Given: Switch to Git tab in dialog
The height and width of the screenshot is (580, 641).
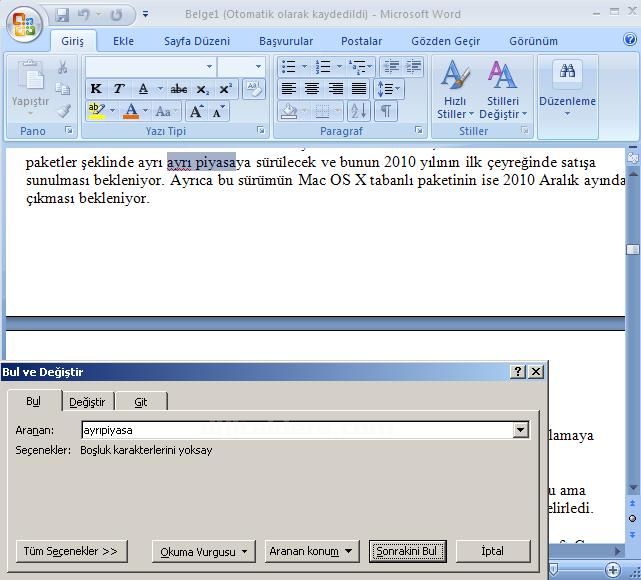Looking at the screenshot, I should (141, 402).
